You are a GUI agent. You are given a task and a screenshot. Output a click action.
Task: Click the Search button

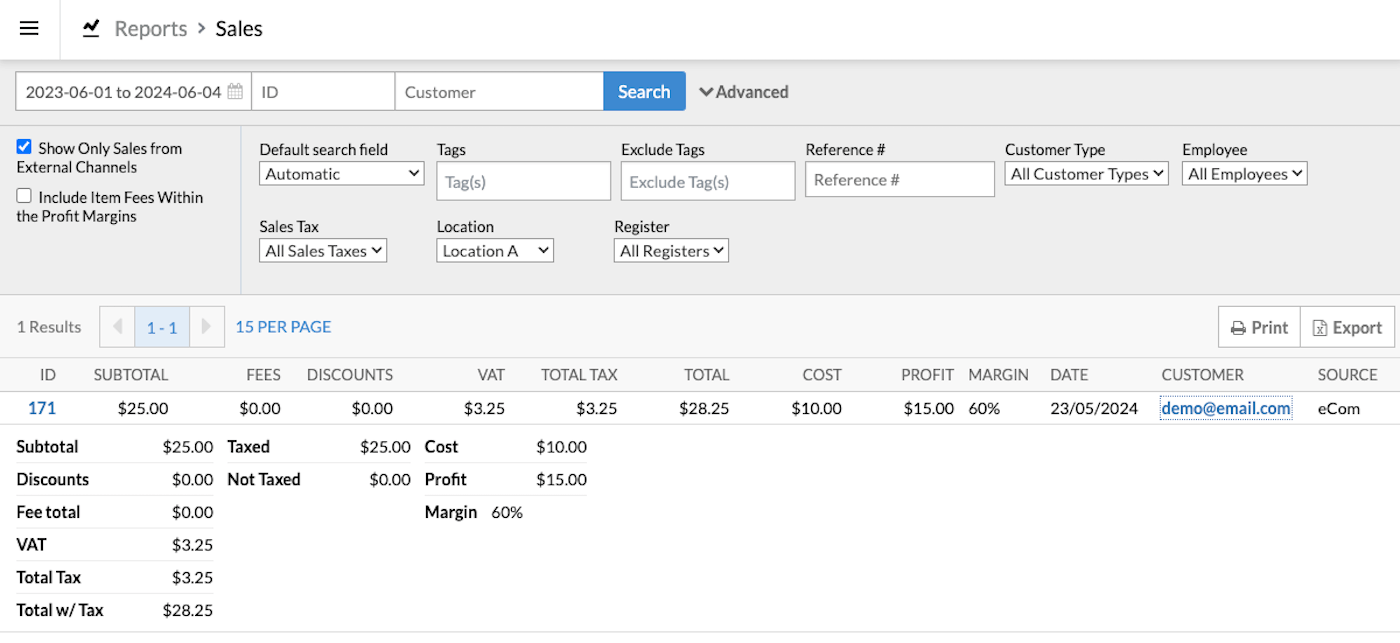point(644,92)
